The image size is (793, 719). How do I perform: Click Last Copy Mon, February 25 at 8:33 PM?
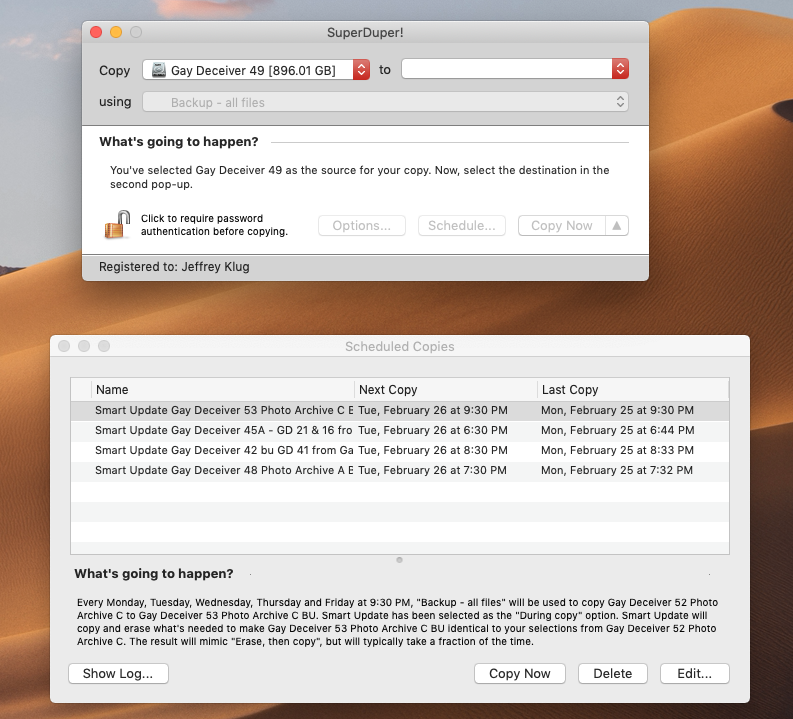(618, 451)
